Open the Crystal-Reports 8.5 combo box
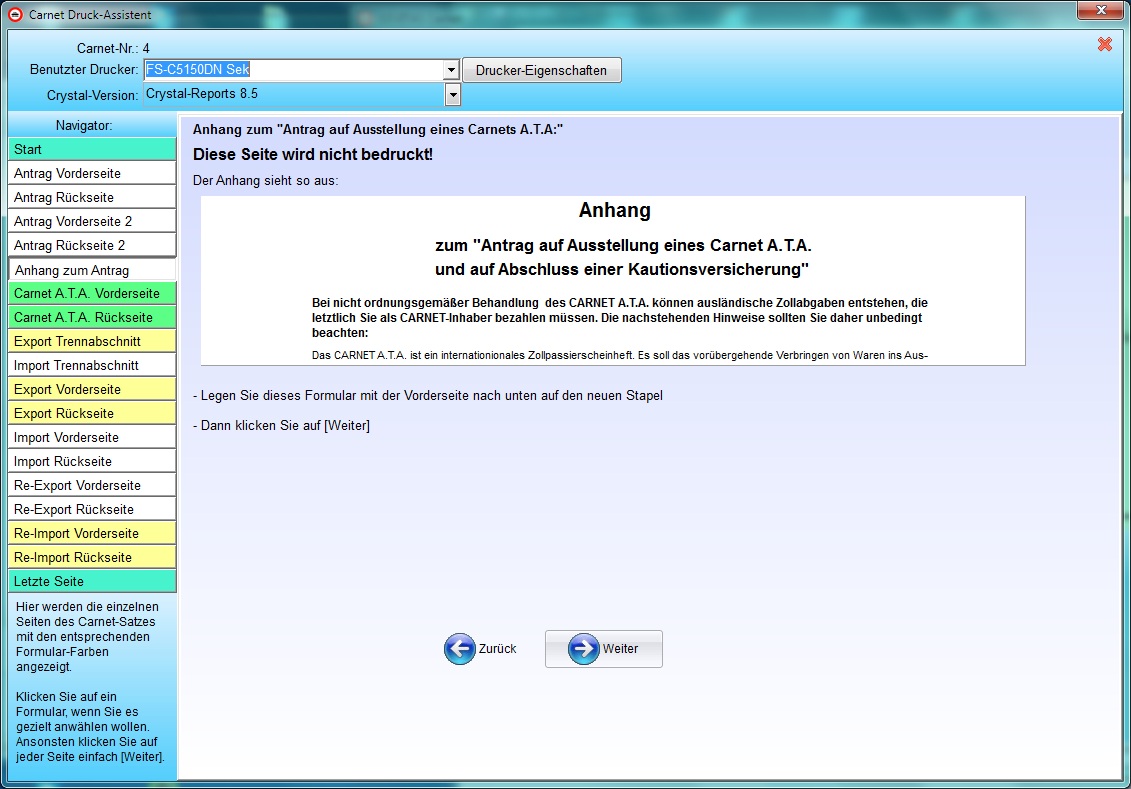The image size is (1131, 789). coord(302,94)
